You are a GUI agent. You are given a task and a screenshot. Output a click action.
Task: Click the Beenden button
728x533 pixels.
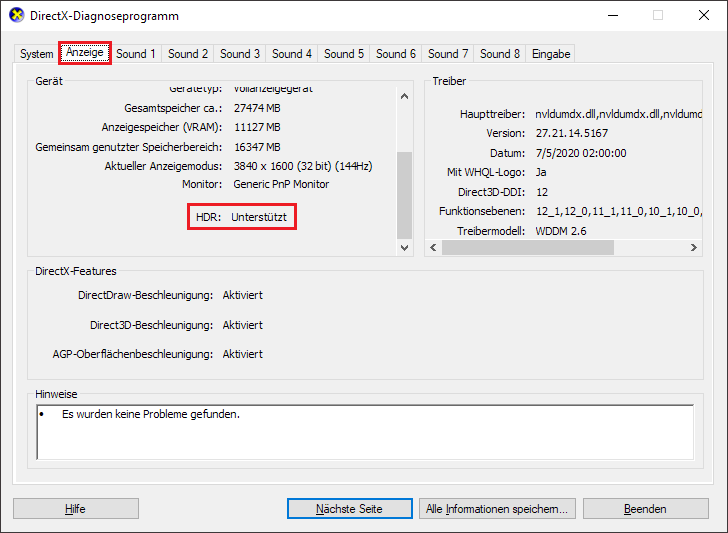(645, 509)
